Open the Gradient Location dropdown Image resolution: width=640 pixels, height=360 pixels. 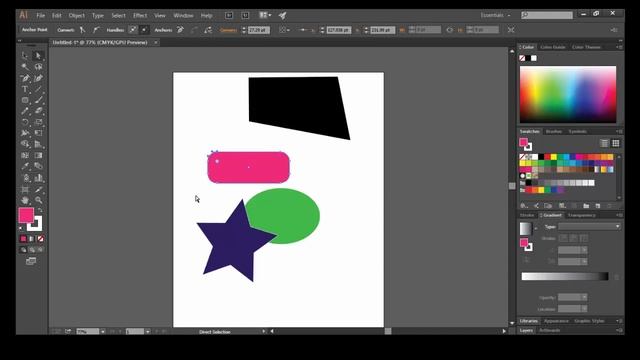(584, 309)
